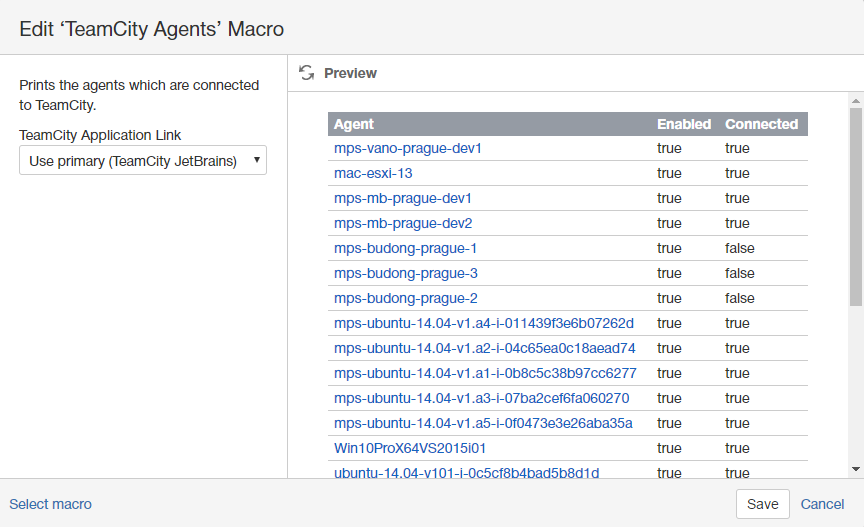This screenshot has height=527, width=864.
Task: Open the TeamCity Application Link dropdown
Action: 143,160
